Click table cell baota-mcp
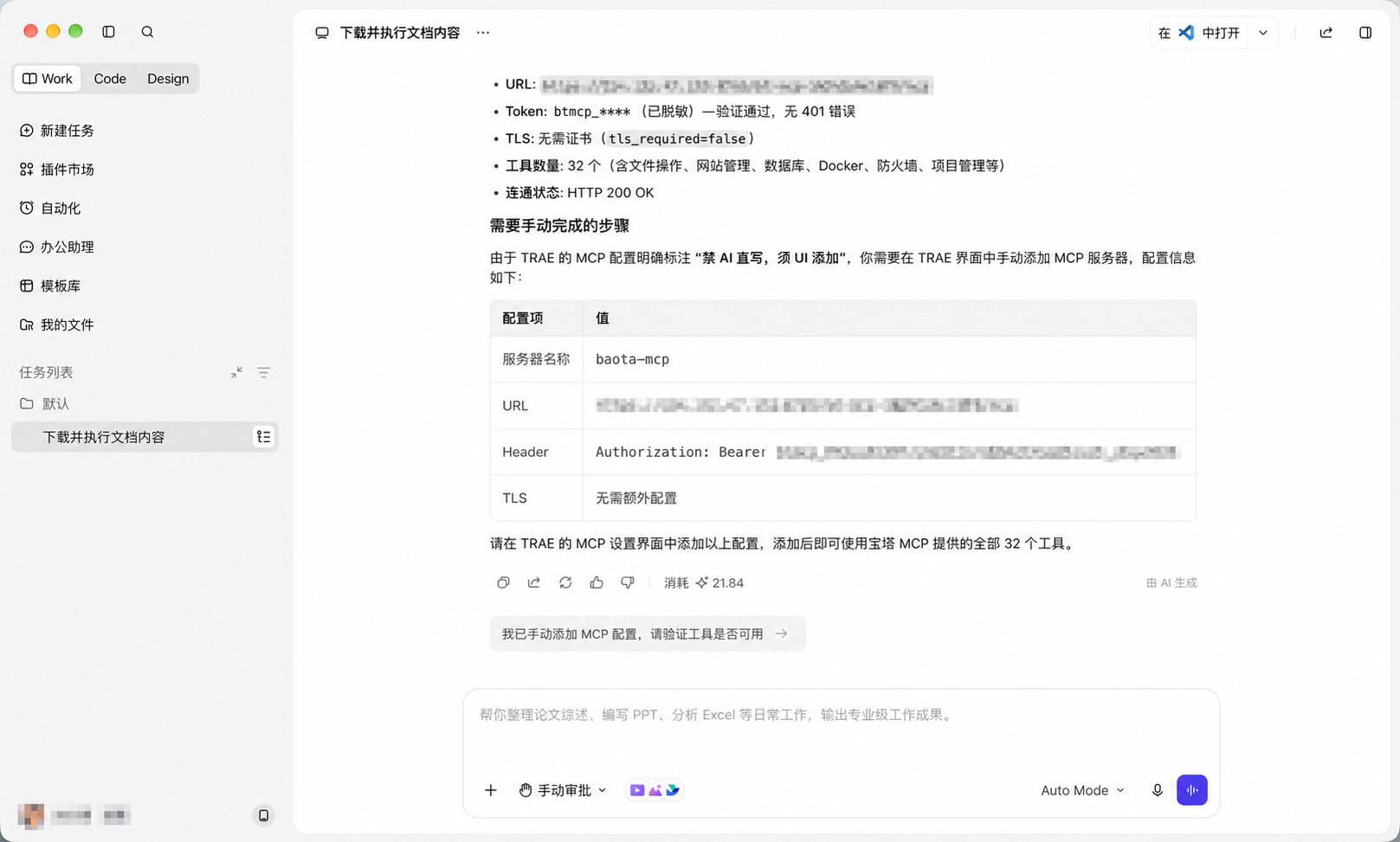Screen dimensions: 1400x842 [x=632, y=359]
